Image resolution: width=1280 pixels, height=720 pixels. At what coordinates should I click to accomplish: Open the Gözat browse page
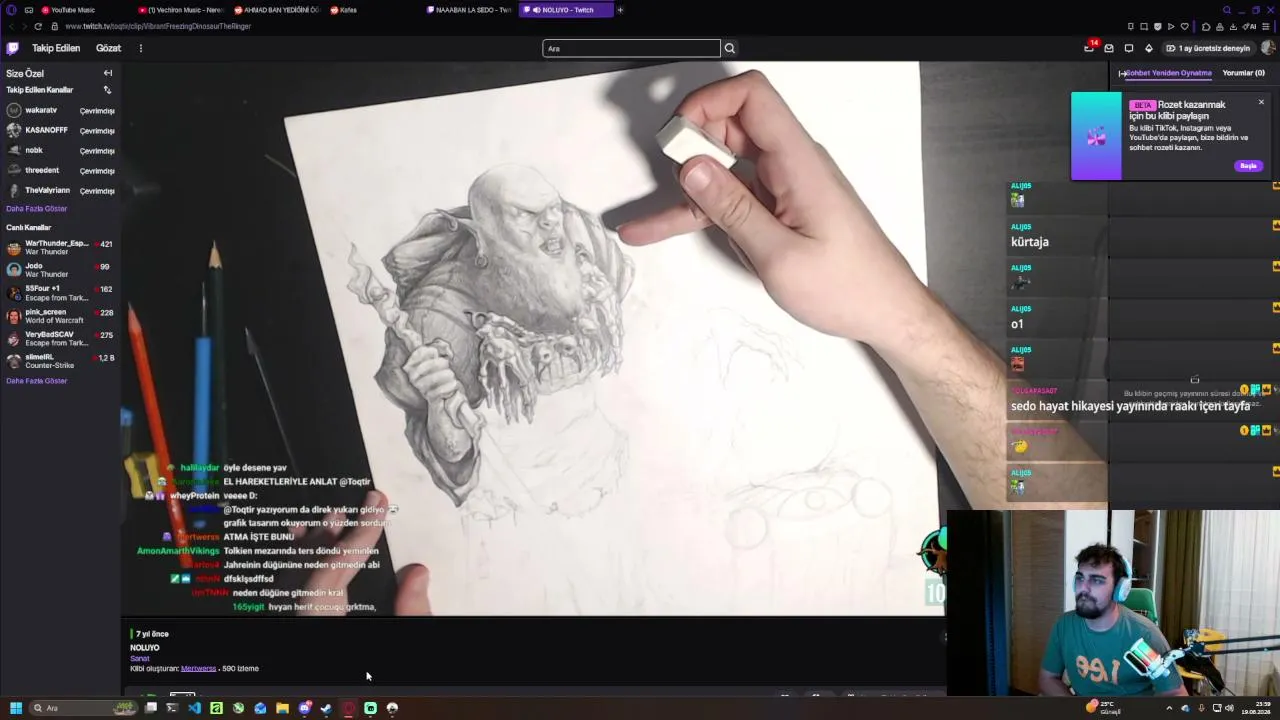tap(108, 48)
